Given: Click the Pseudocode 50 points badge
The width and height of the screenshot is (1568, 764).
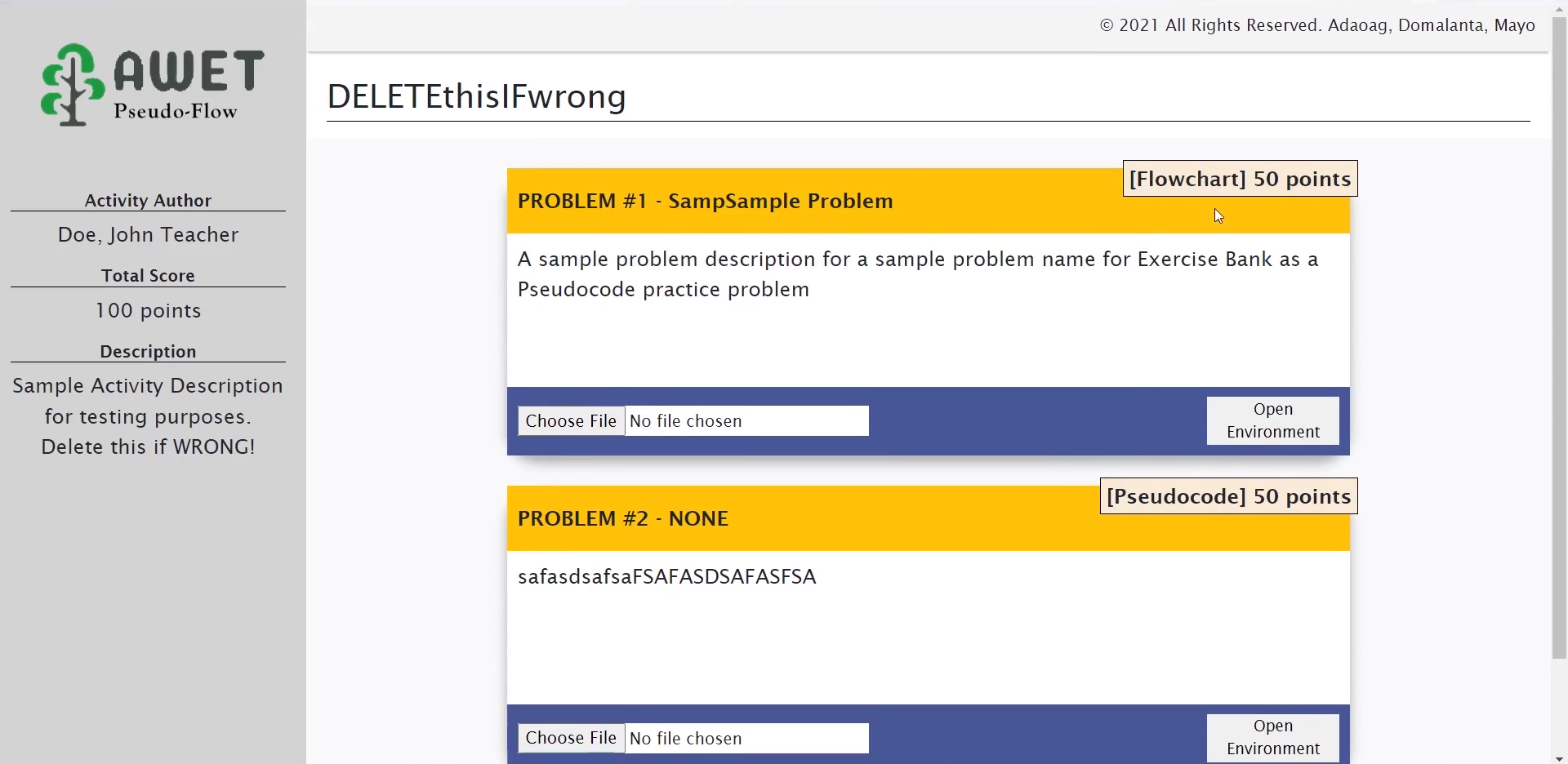Looking at the screenshot, I should pyautogui.click(x=1228, y=496).
